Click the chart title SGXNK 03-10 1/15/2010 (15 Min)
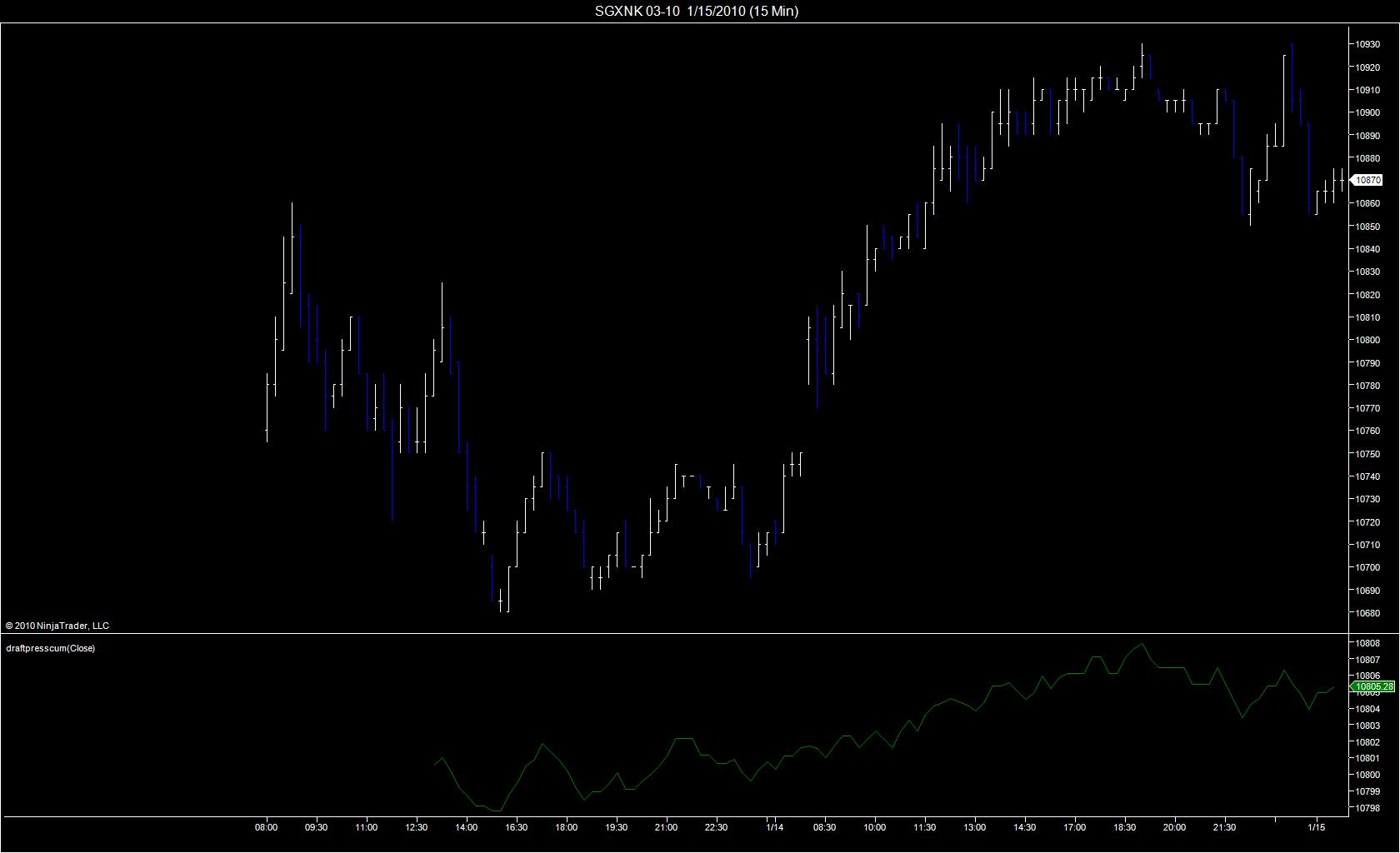Screen dimensions: 1400x853 tap(696, 11)
